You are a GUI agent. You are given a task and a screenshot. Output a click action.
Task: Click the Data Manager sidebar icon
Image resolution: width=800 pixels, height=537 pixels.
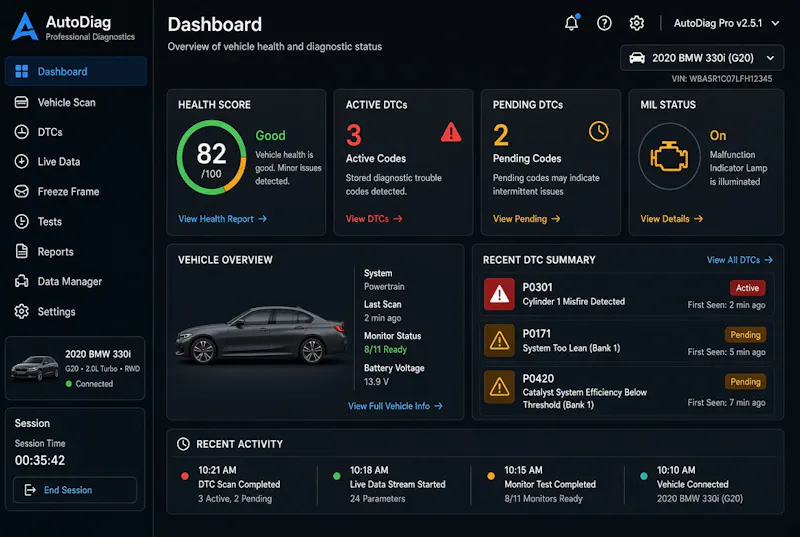pos(21,282)
